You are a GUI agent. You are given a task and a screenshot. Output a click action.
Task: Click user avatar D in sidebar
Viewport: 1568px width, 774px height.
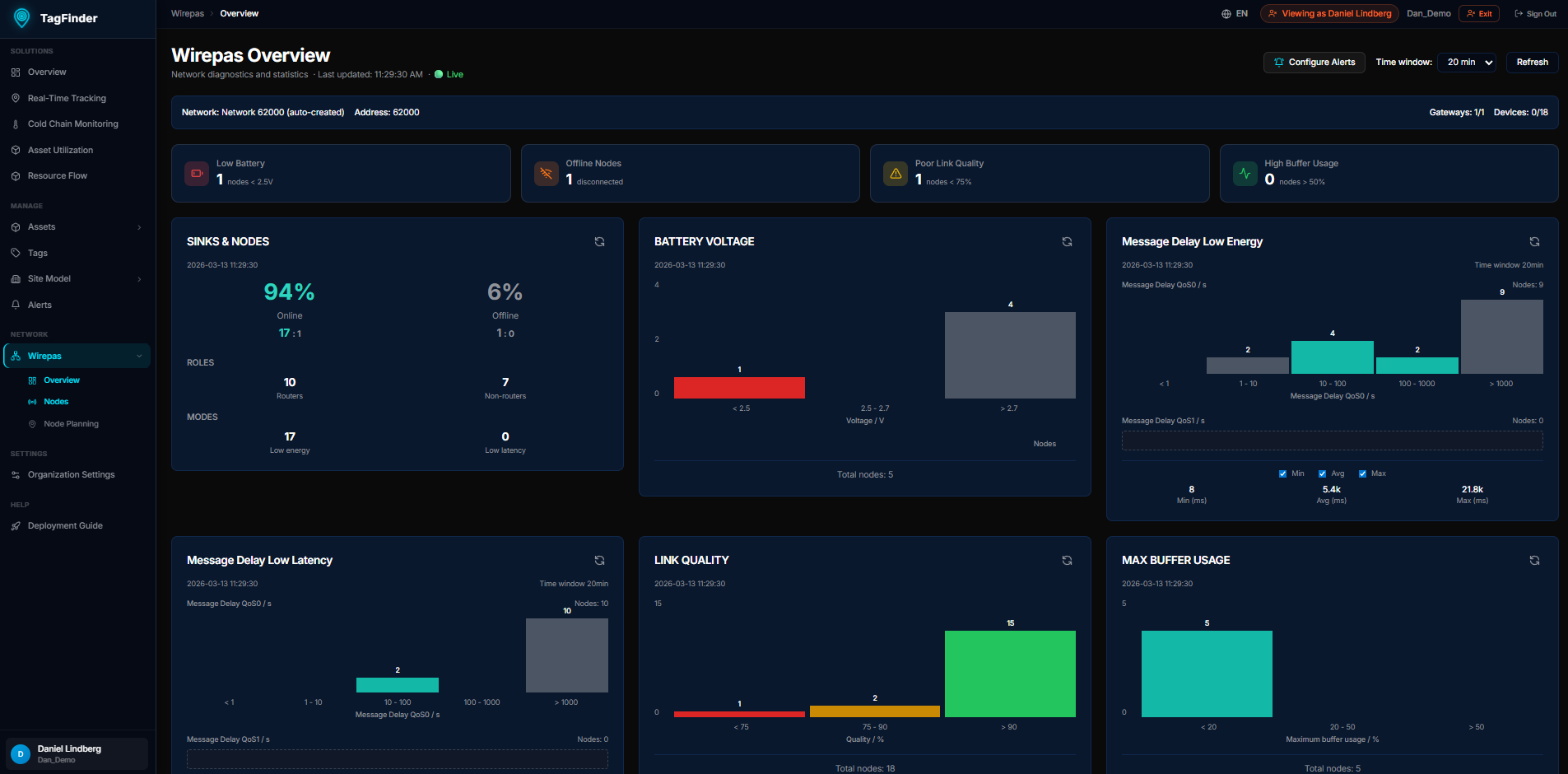(x=21, y=754)
